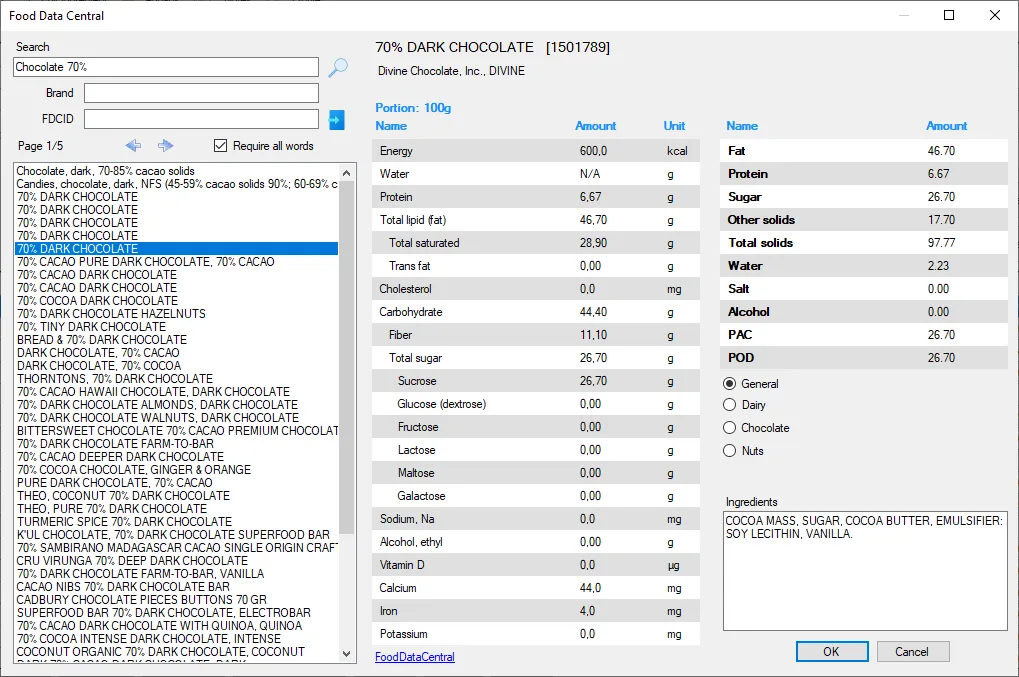Image resolution: width=1019 pixels, height=677 pixels.
Task: Close the Food Data Central window
Action: click(995, 15)
